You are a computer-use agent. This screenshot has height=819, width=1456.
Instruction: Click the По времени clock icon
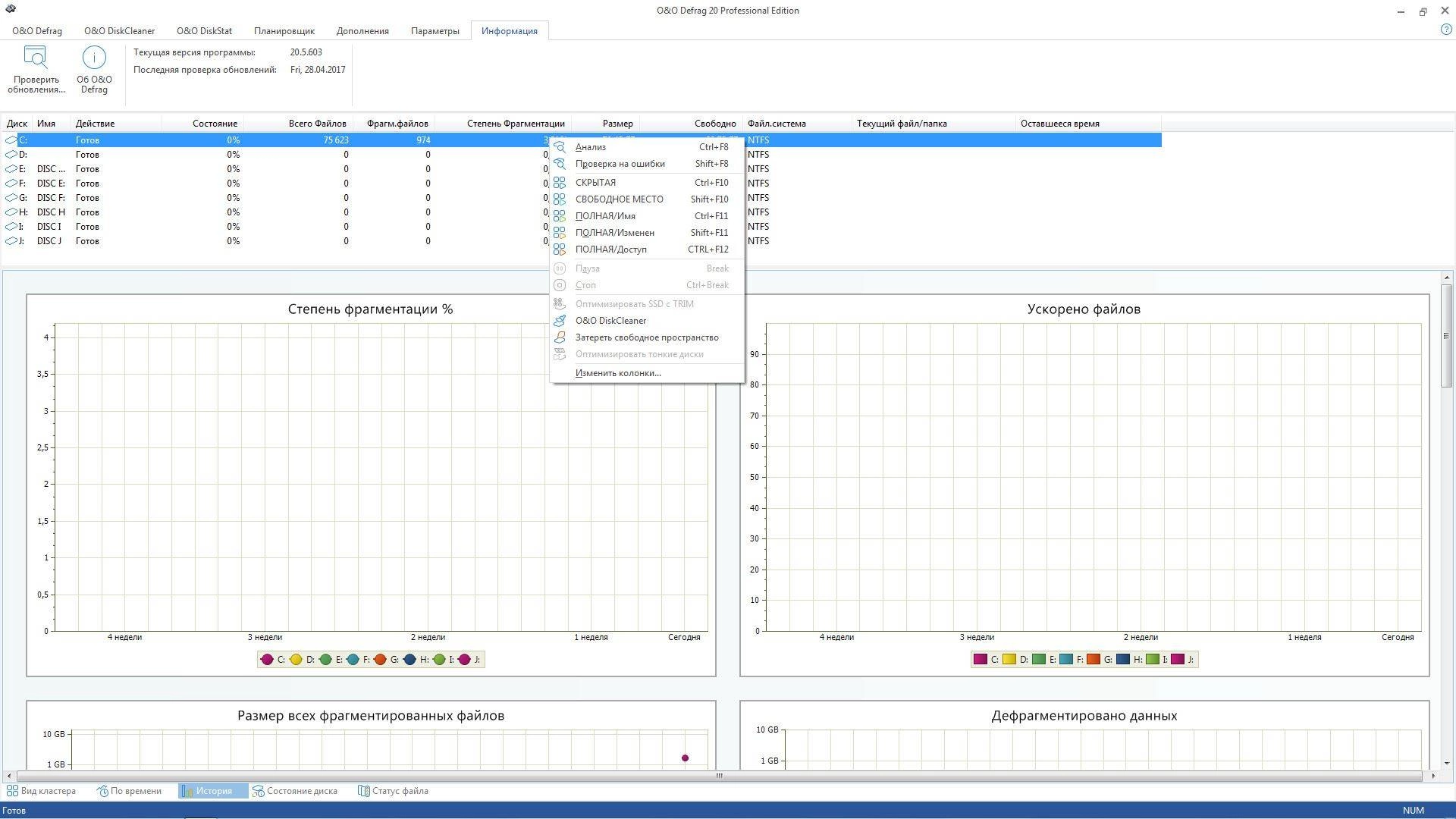coord(102,791)
